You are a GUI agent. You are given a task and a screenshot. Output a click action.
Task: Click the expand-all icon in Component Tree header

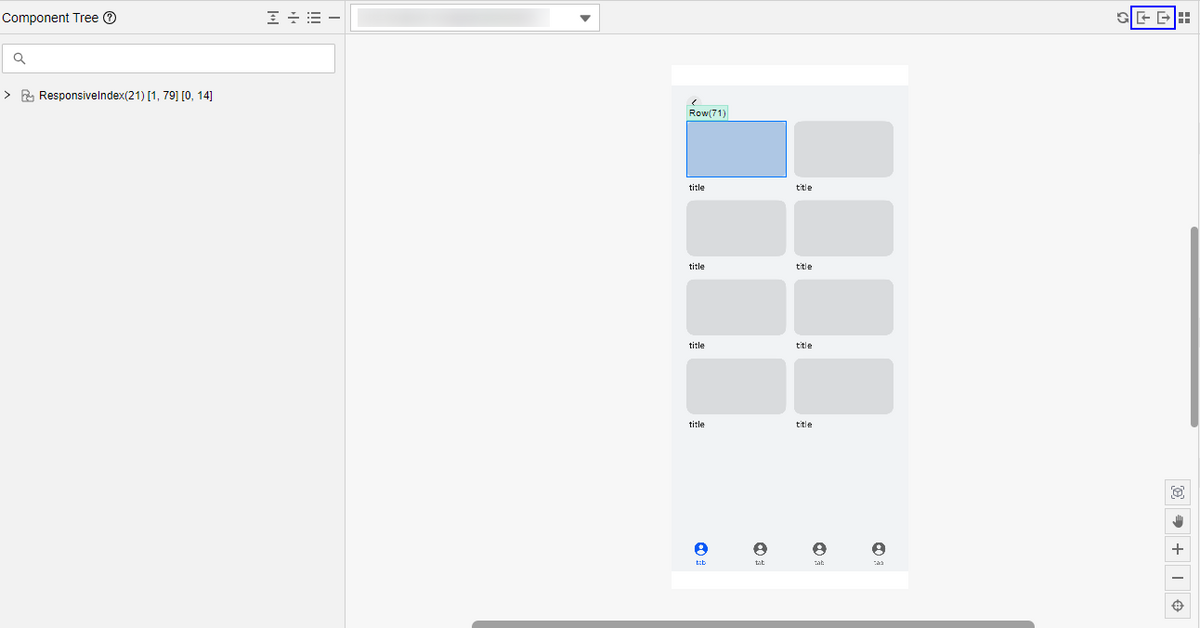point(273,18)
